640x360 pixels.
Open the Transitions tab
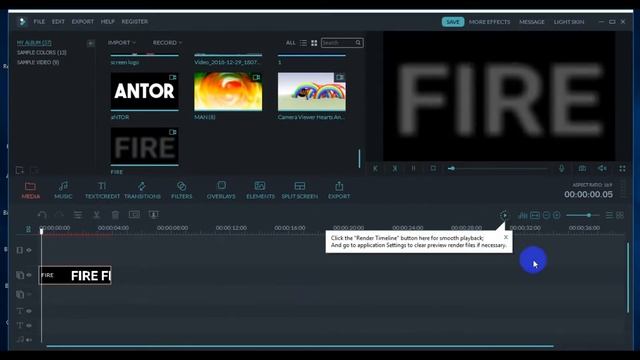point(142,190)
